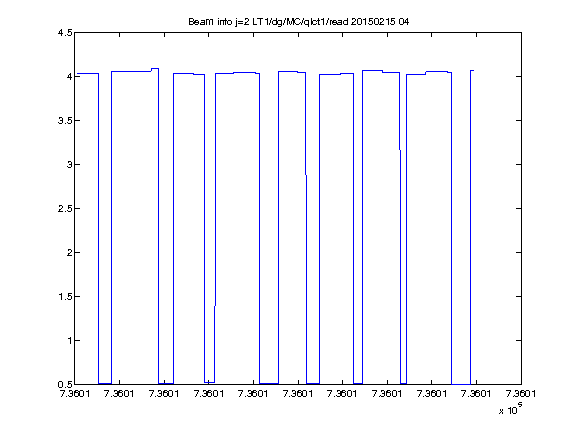Screen dimensions: 576x432
Task: Select the 2 y-axis tick label
Action: point(69,252)
